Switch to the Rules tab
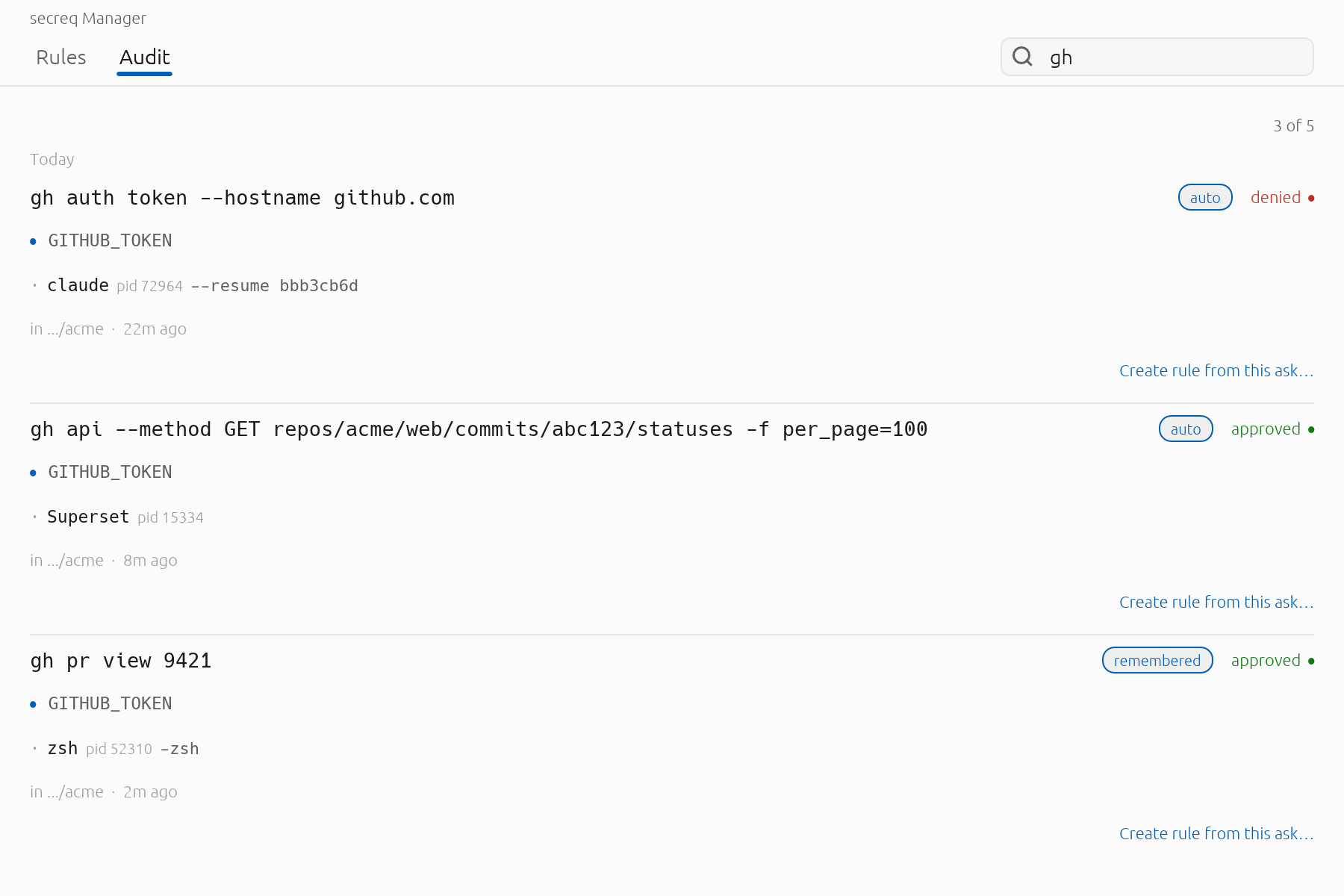 61,57
